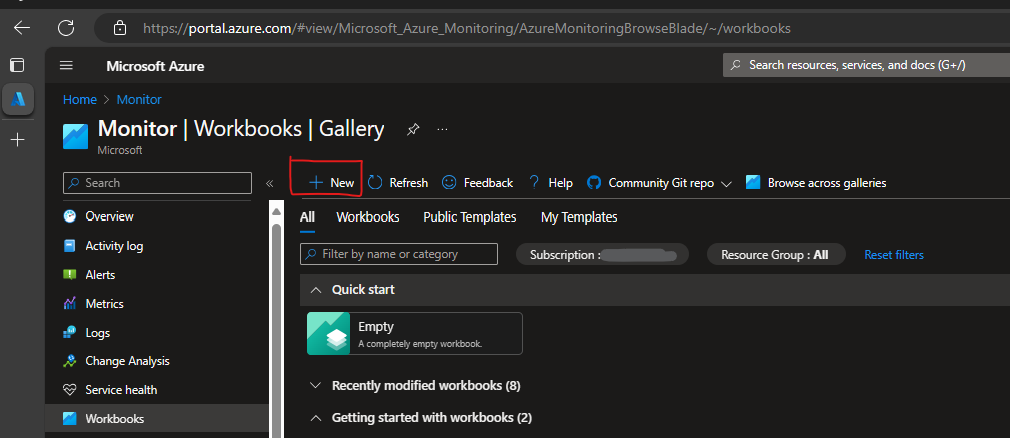Screen dimensions: 1010x438
Task: Switch to the Public Templates tab
Action: pyautogui.click(x=469, y=217)
